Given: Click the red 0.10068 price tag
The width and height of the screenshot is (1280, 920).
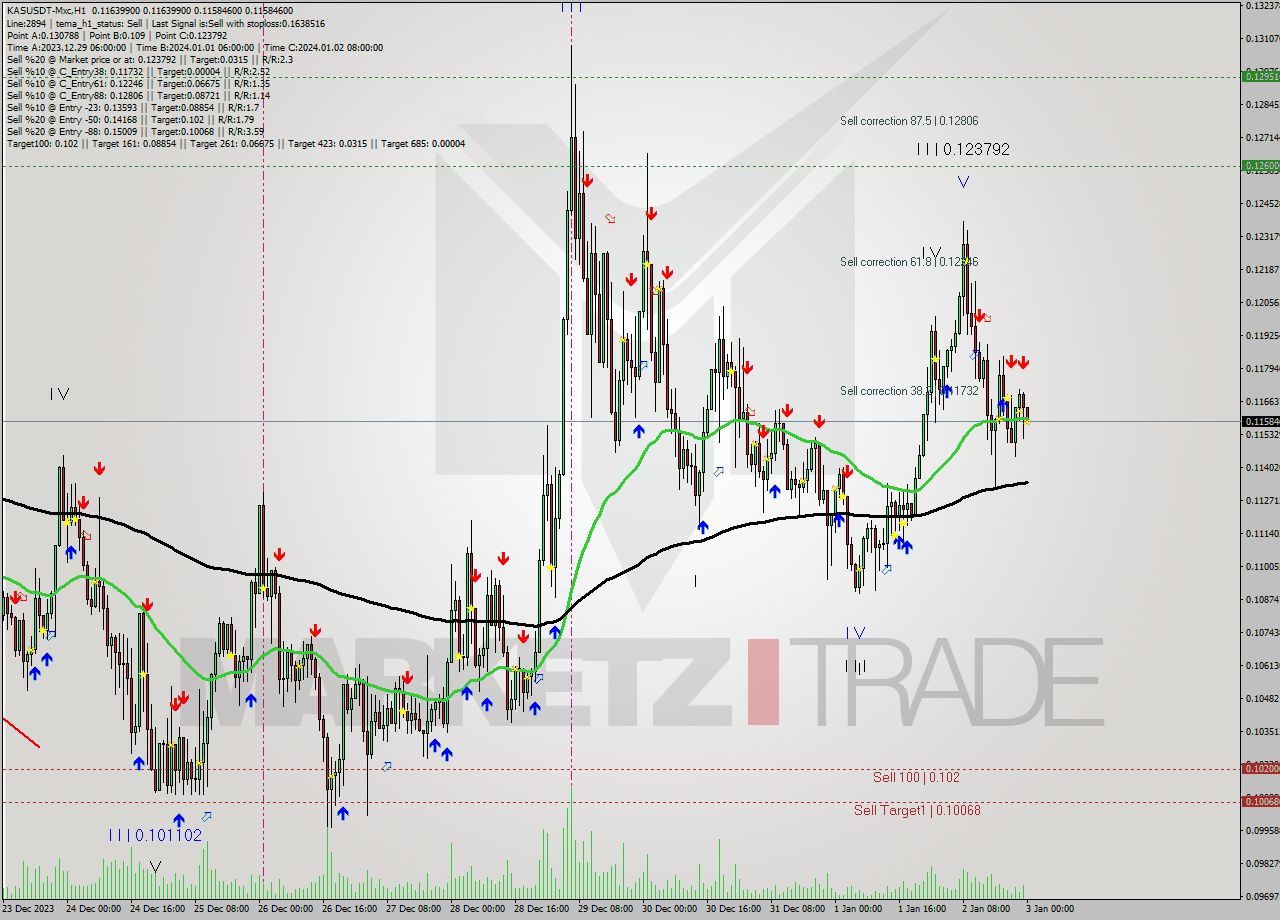Looking at the screenshot, I should pyautogui.click(x=1260, y=801).
